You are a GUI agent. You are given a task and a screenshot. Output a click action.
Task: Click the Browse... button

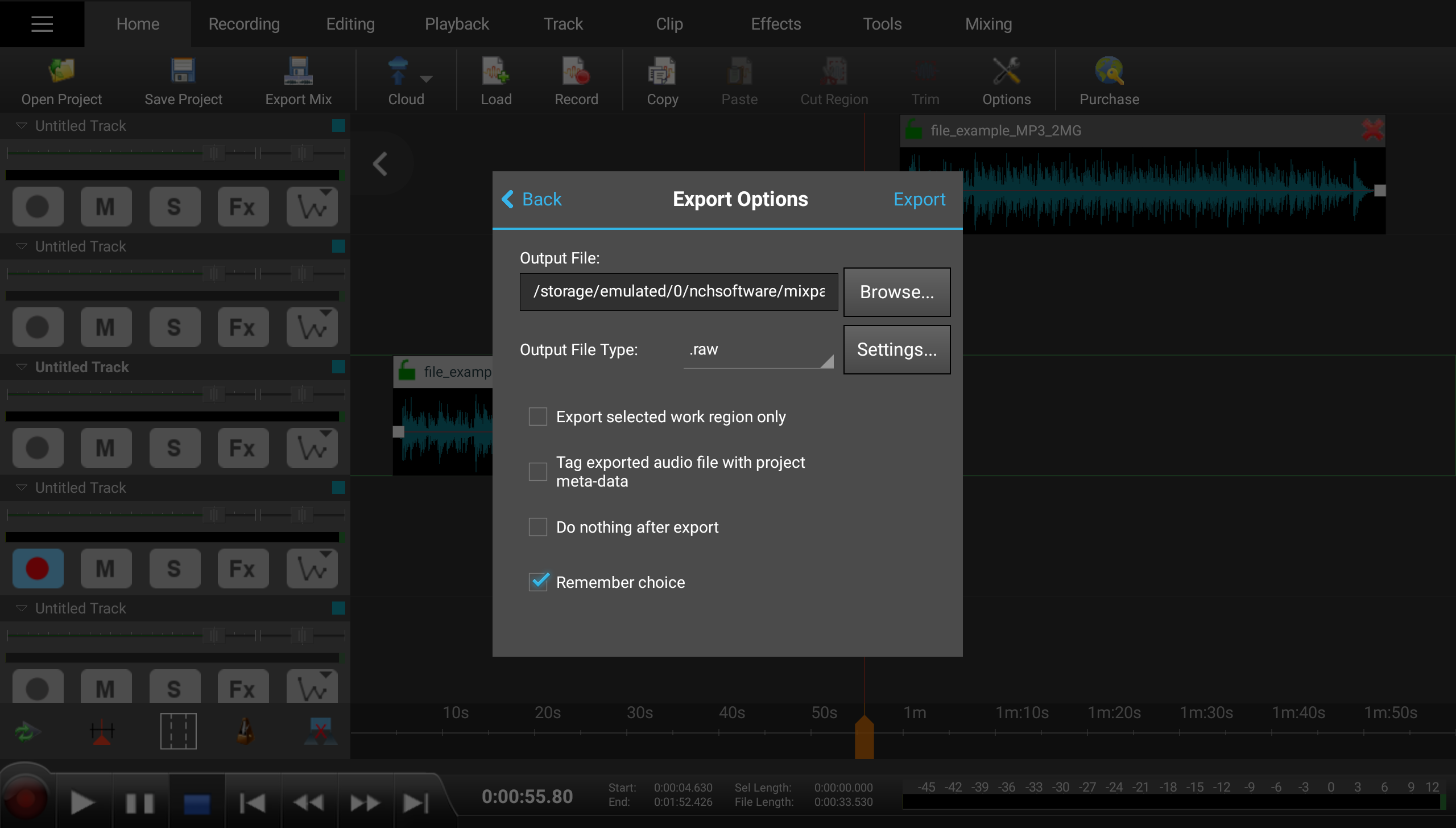pos(896,292)
